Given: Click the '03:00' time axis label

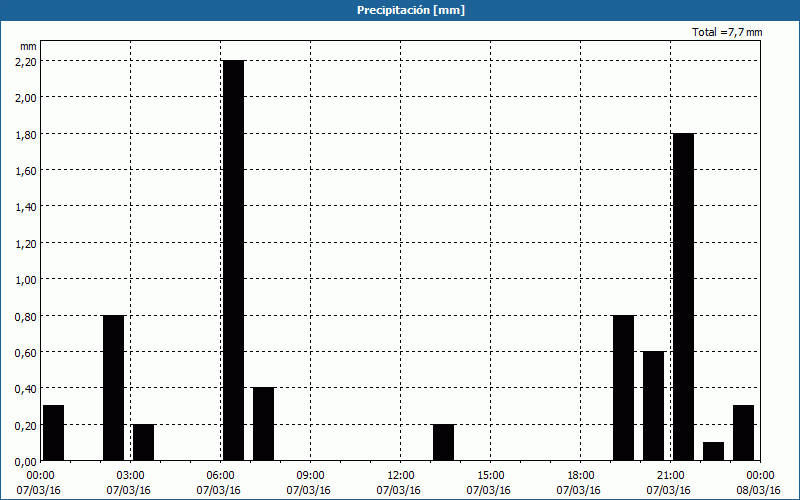Looking at the screenshot, I should pos(131,476).
